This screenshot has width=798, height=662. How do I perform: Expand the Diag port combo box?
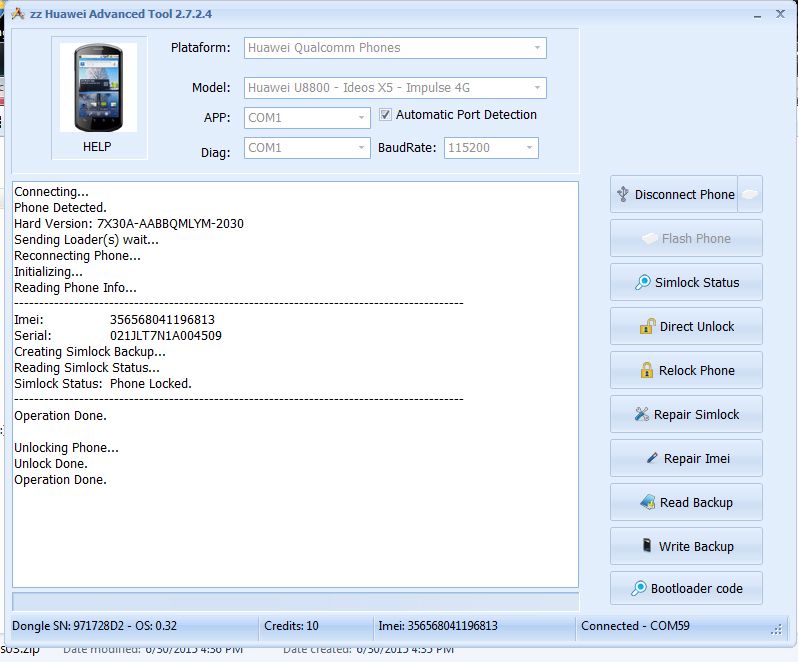[x=307, y=148]
